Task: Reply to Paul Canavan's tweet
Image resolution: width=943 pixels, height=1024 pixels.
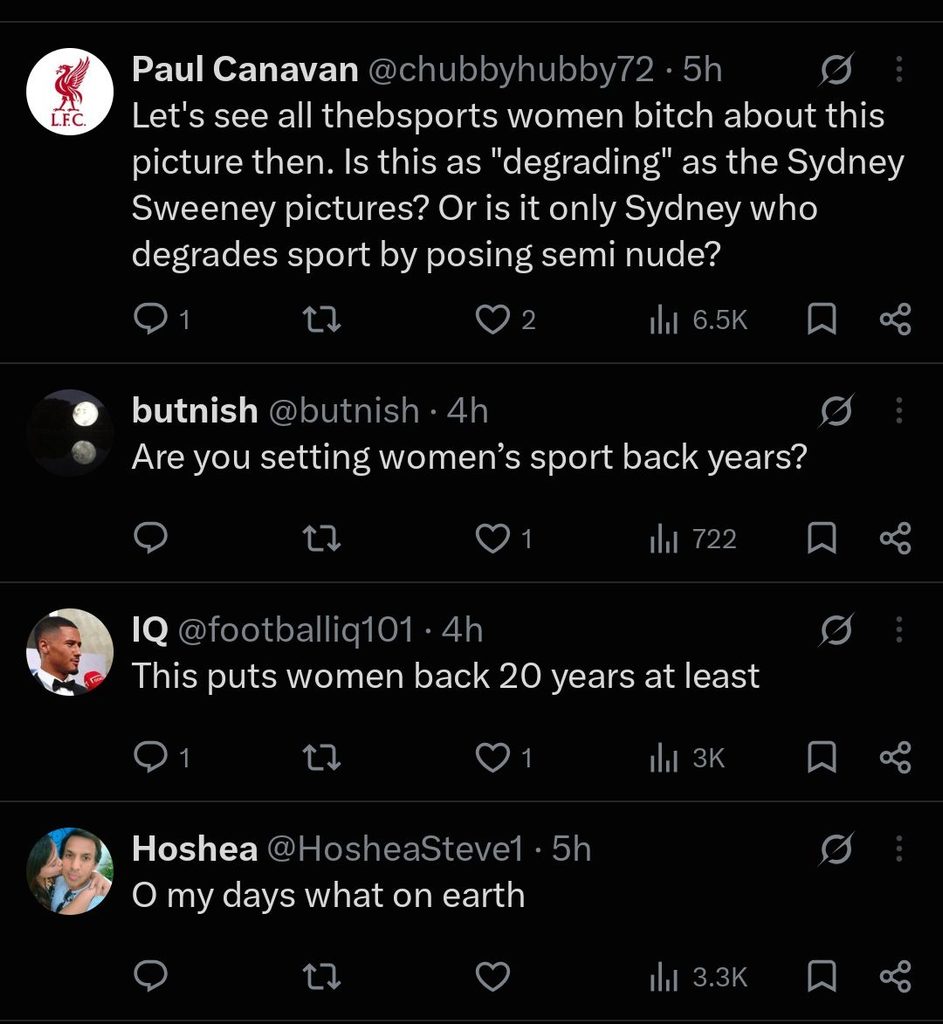Action: tap(161, 319)
